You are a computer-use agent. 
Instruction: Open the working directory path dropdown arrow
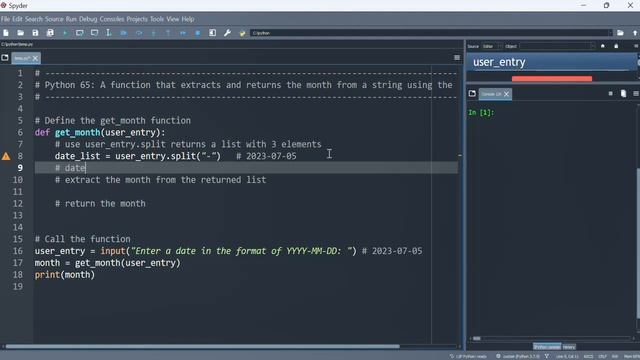coord(611,33)
